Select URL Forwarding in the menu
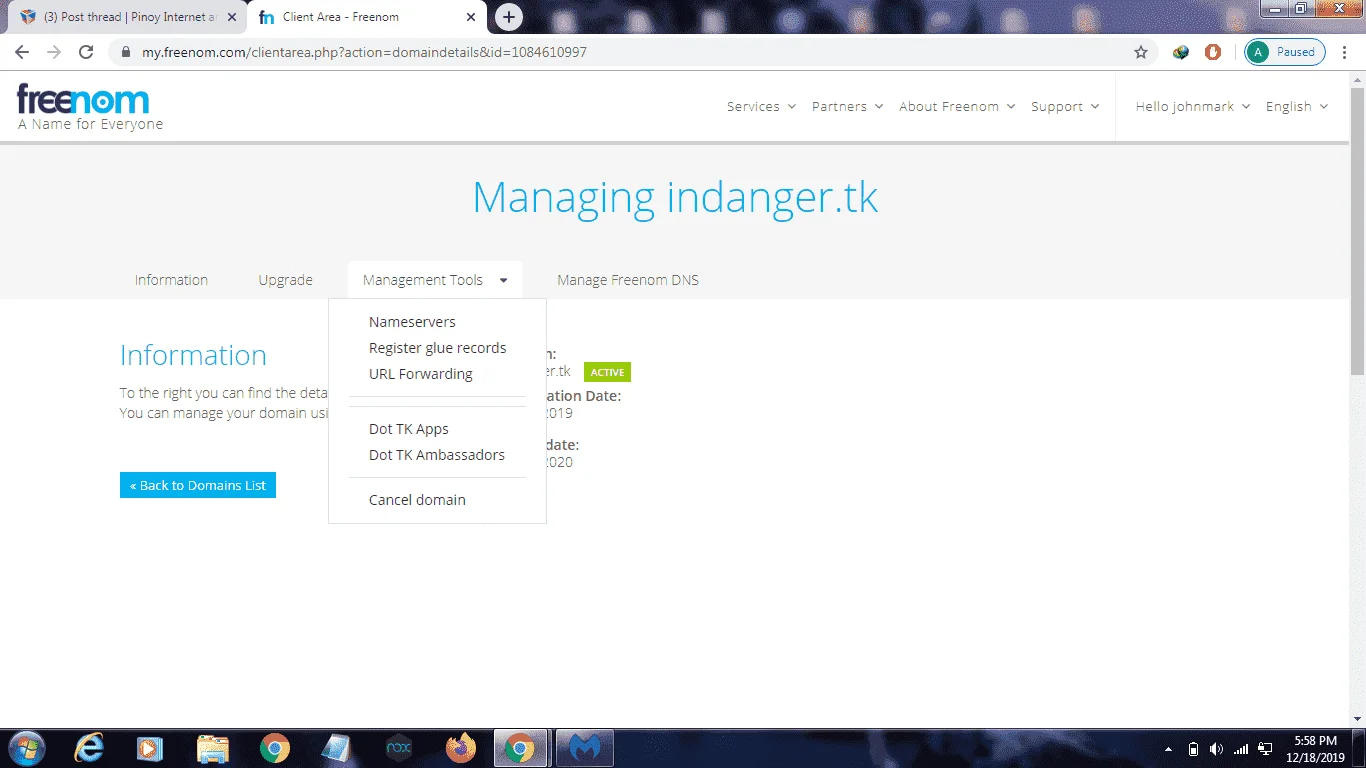This screenshot has width=1366, height=768. (420, 374)
